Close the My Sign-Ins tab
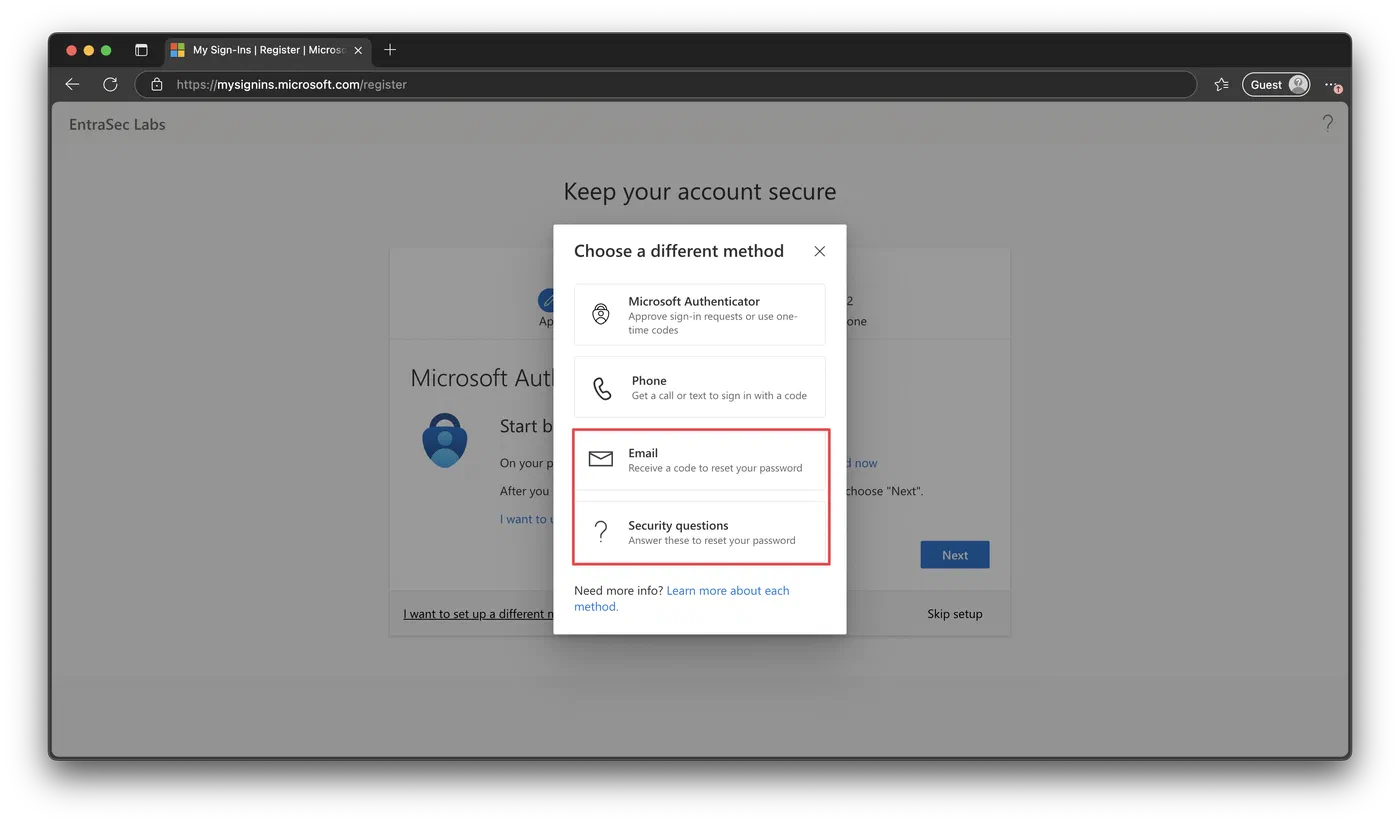Viewport: 1400px width, 824px height. 358,50
